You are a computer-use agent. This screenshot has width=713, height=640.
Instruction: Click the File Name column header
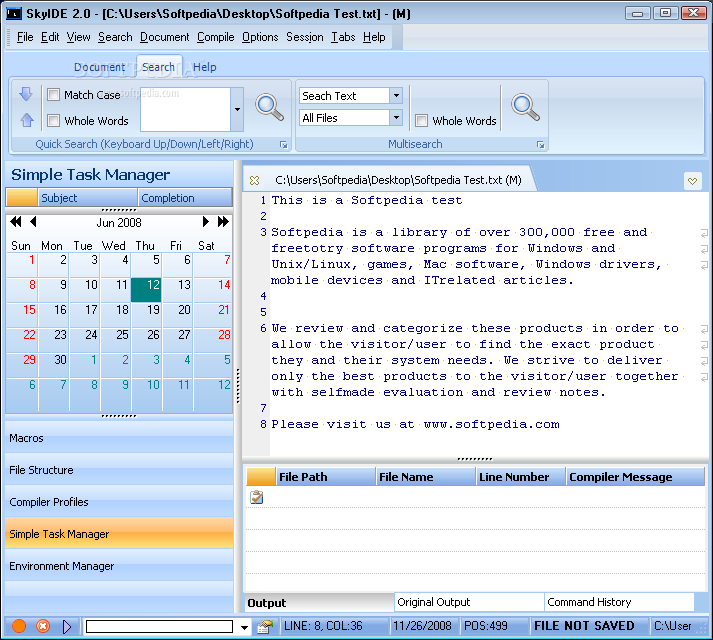[425, 477]
